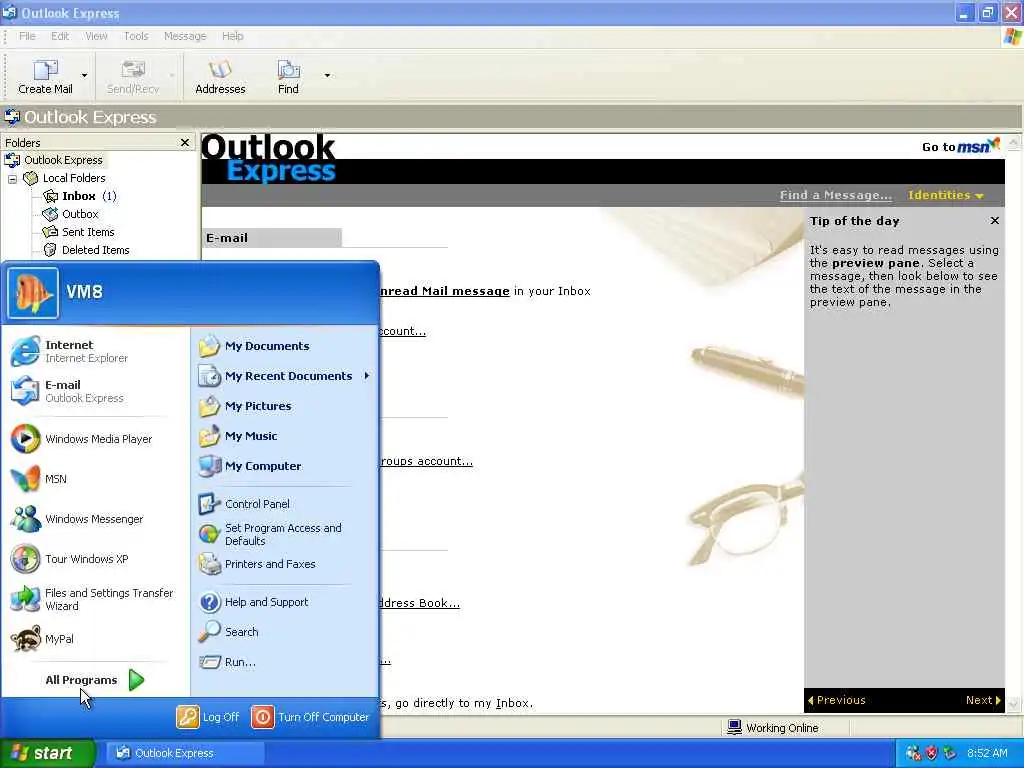Open the File menu
The width and height of the screenshot is (1024, 768).
click(x=27, y=36)
